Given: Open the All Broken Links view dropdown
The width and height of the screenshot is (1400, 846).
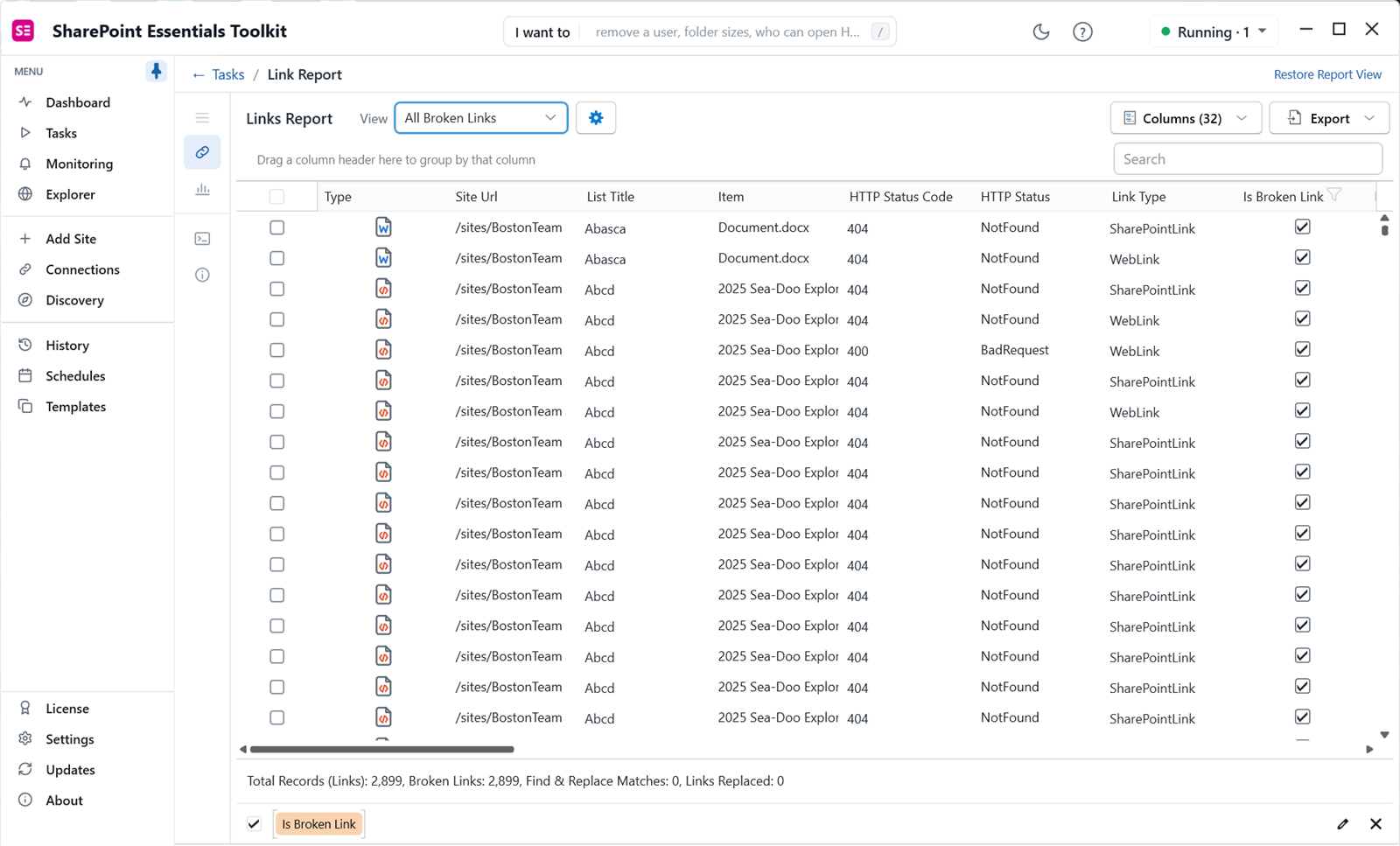Looking at the screenshot, I should [x=481, y=118].
